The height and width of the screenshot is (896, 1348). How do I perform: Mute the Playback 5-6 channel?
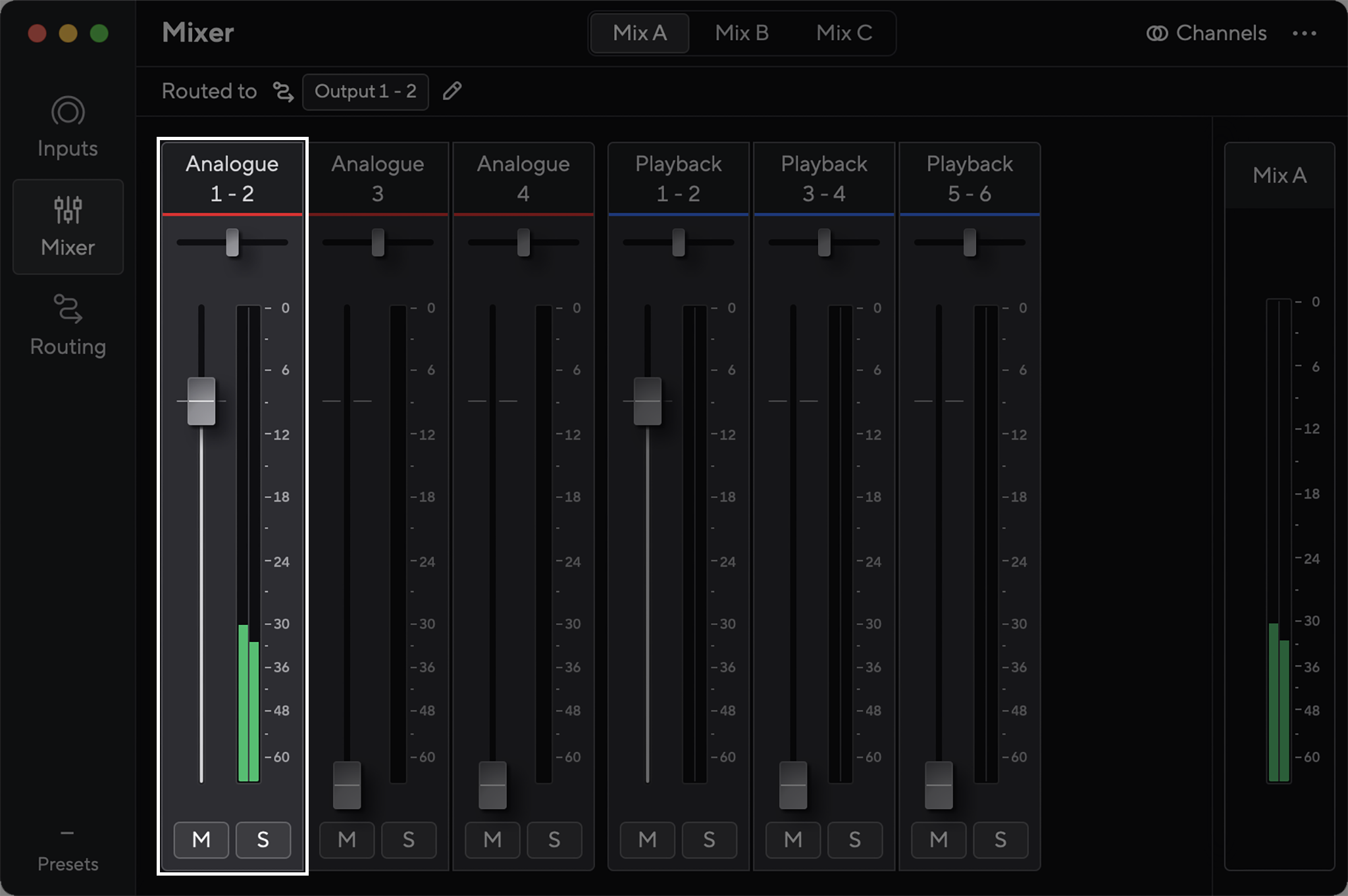[939, 840]
